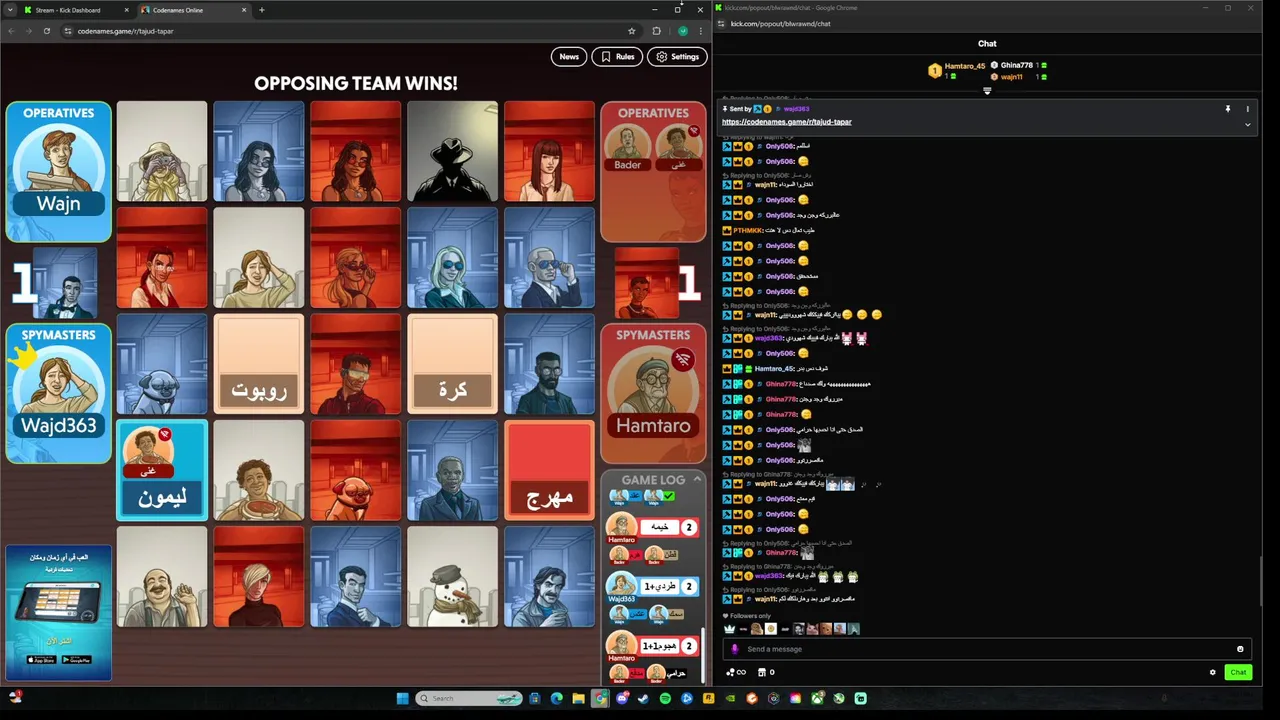Expand the pinned message chevron
The height and width of the screenshot is (720, 1280).
click(x=1247, y=125)
